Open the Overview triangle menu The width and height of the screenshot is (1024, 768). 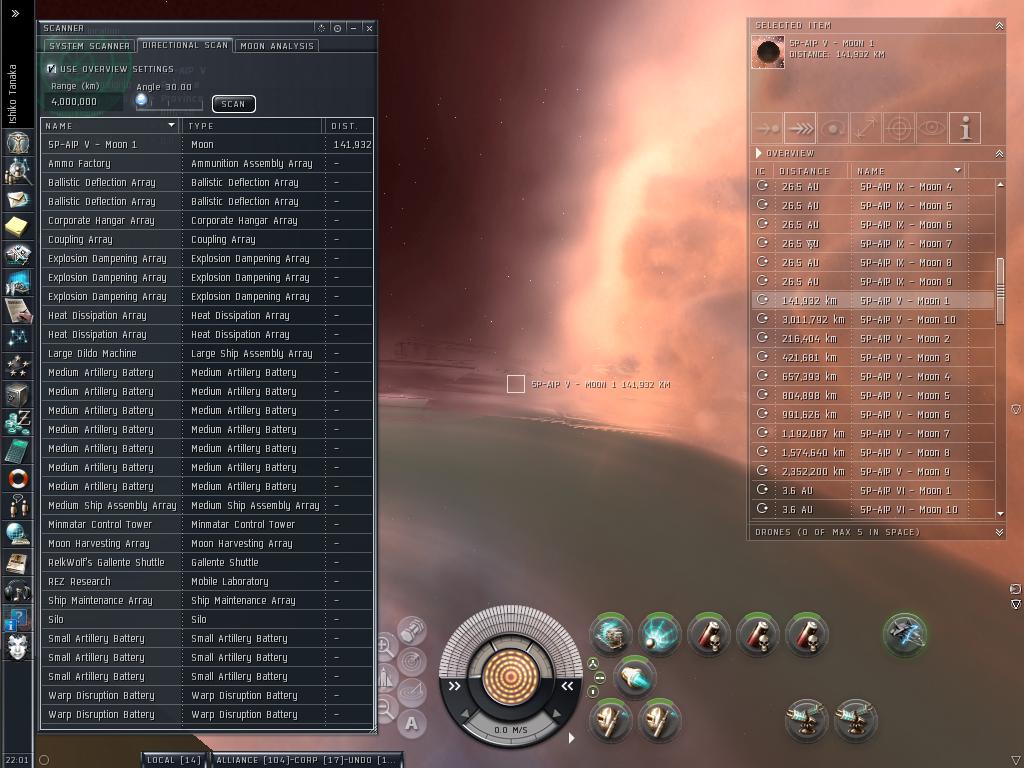tap(758, 153)
